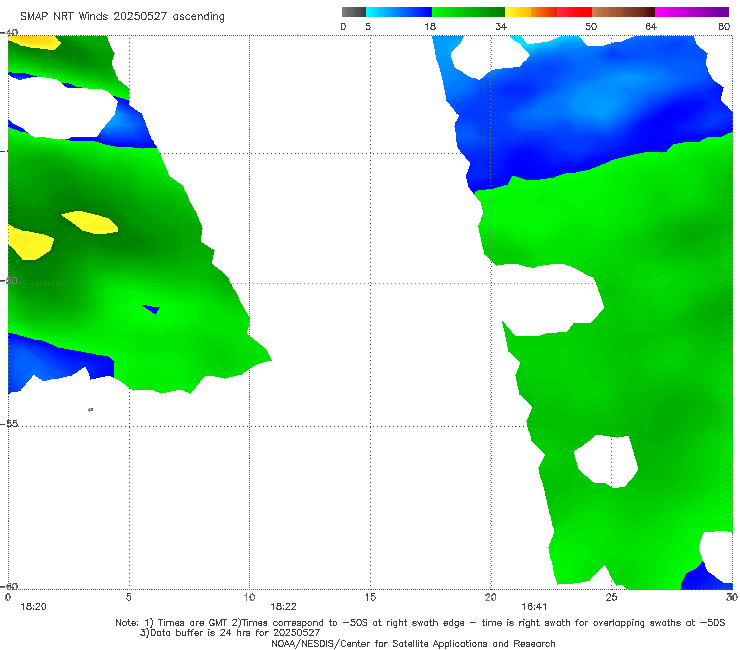
Task: Click the colorbar value label '34'
Action: coord(501,27)
